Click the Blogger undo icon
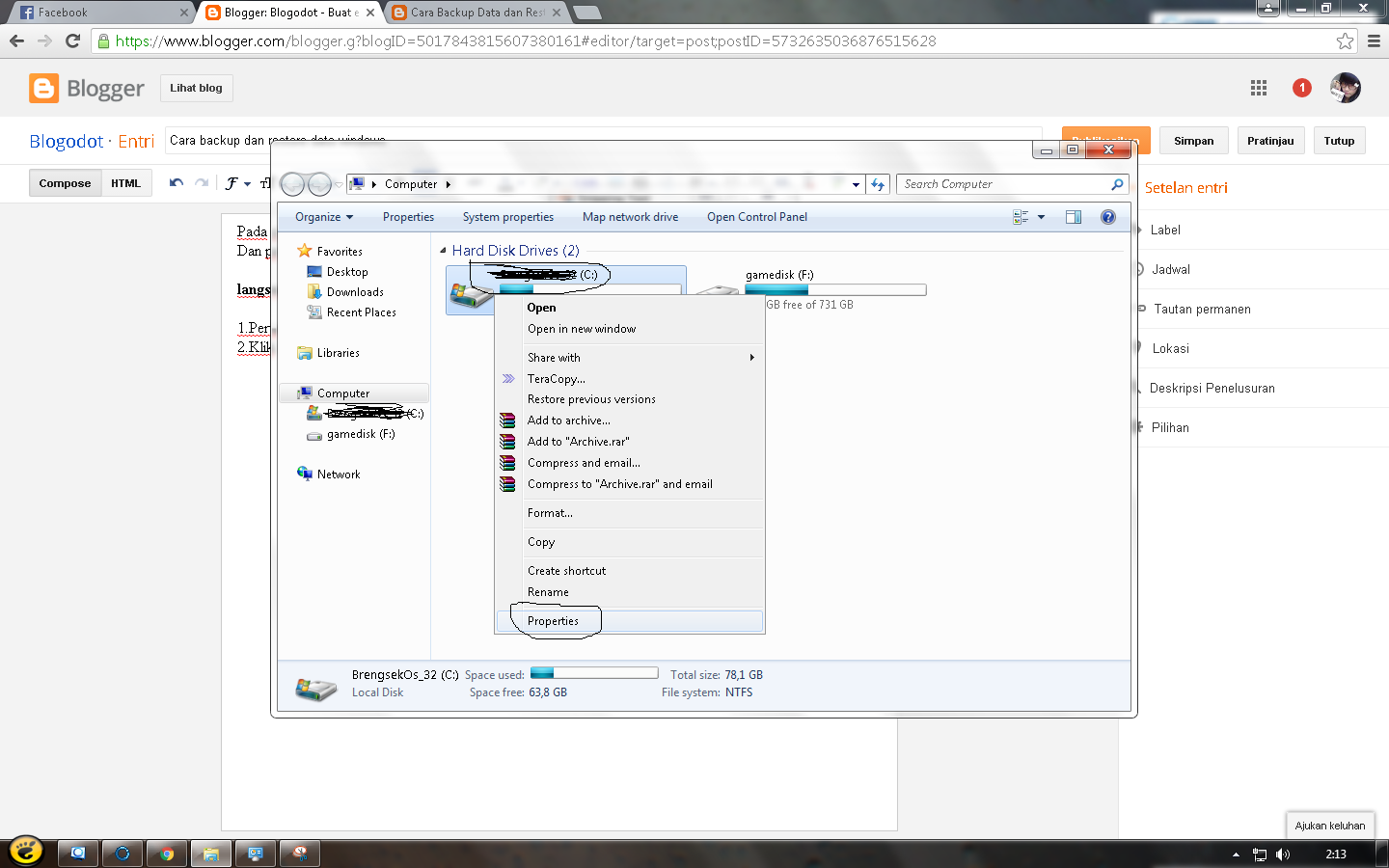The image size is (1389, 868). coord(177,182)
